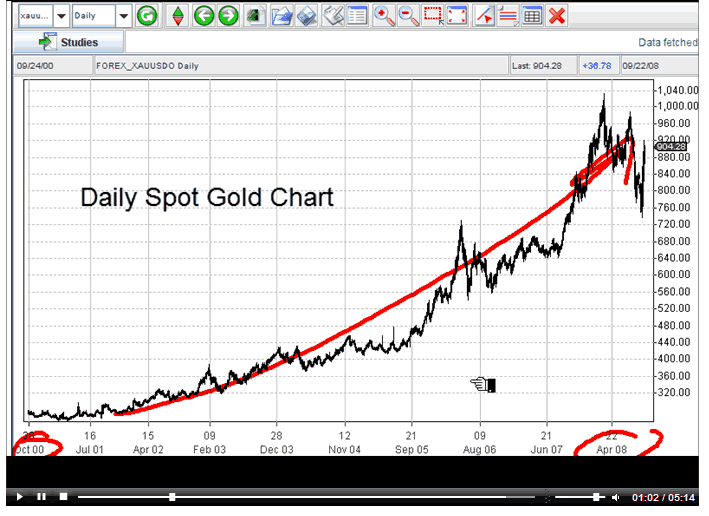The height and width of the screenshot is (516, 709).
Task: Click the print chart icon
Action: (x=333, y=16)
